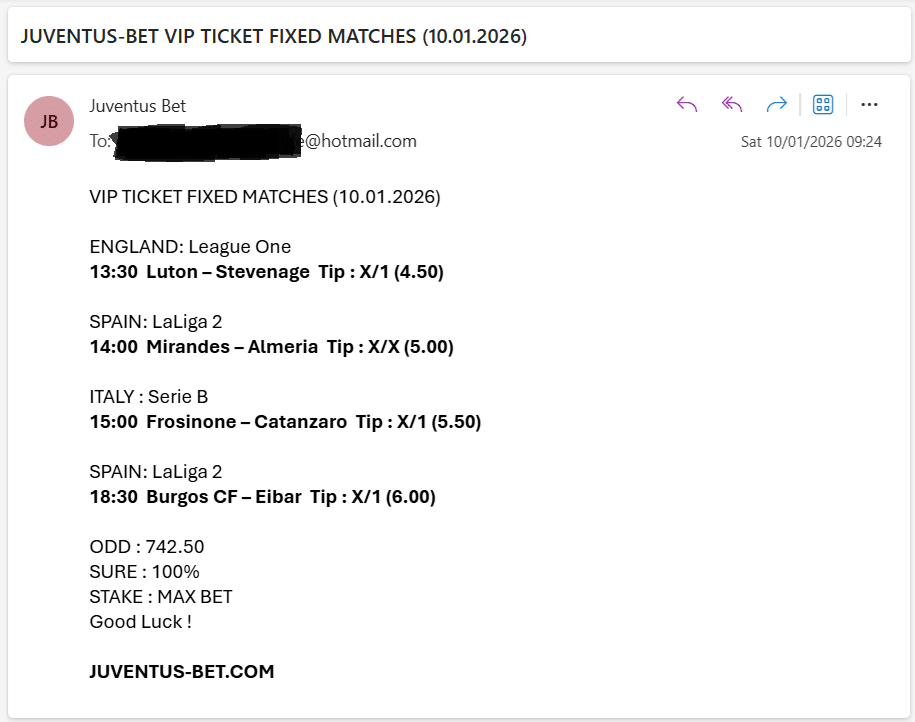Image resolution: width=915 pixels, height=722 pixels.
Task: Click the Reply All icon
Action: tap(731, 103)
